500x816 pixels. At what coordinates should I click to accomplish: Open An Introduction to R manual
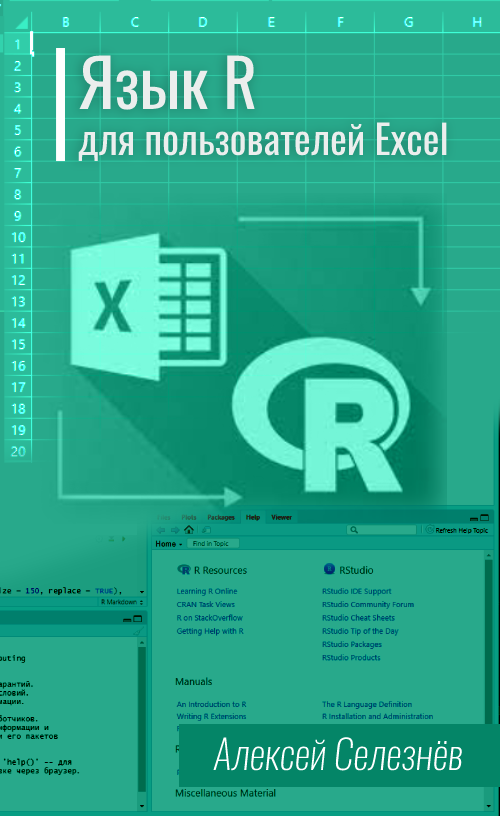click(211, 704)
